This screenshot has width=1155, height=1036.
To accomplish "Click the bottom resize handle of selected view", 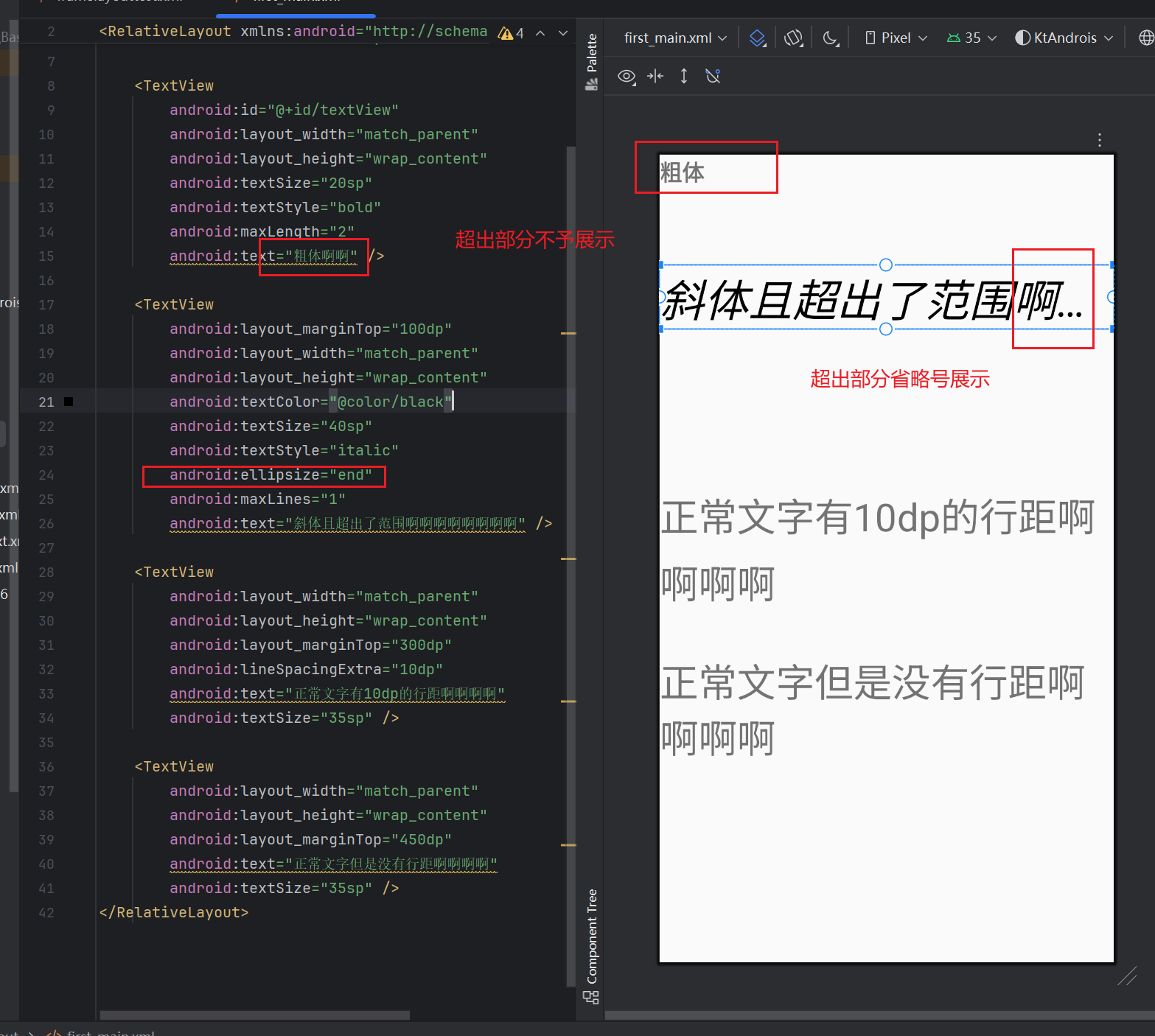I will pyautogui.click(x=886, y=329).
